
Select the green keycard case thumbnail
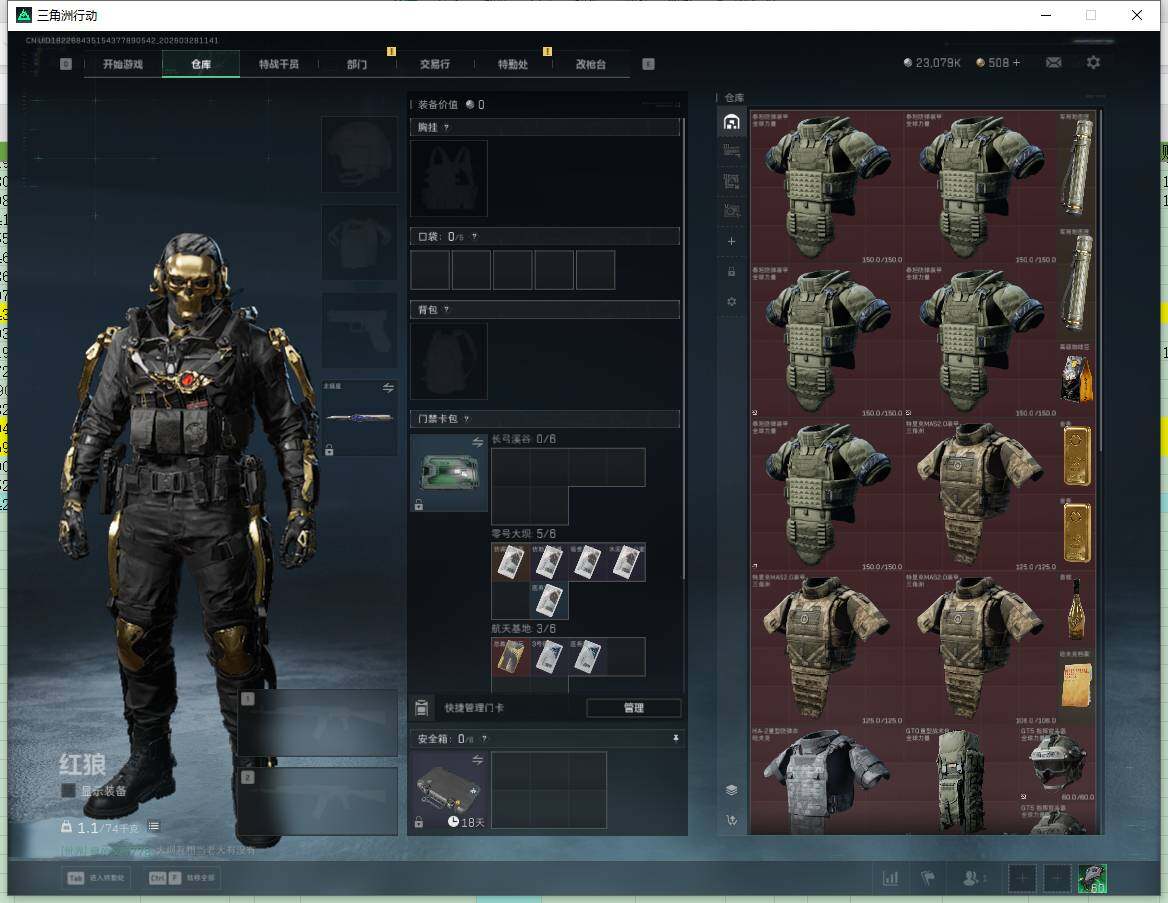point(448,473)
